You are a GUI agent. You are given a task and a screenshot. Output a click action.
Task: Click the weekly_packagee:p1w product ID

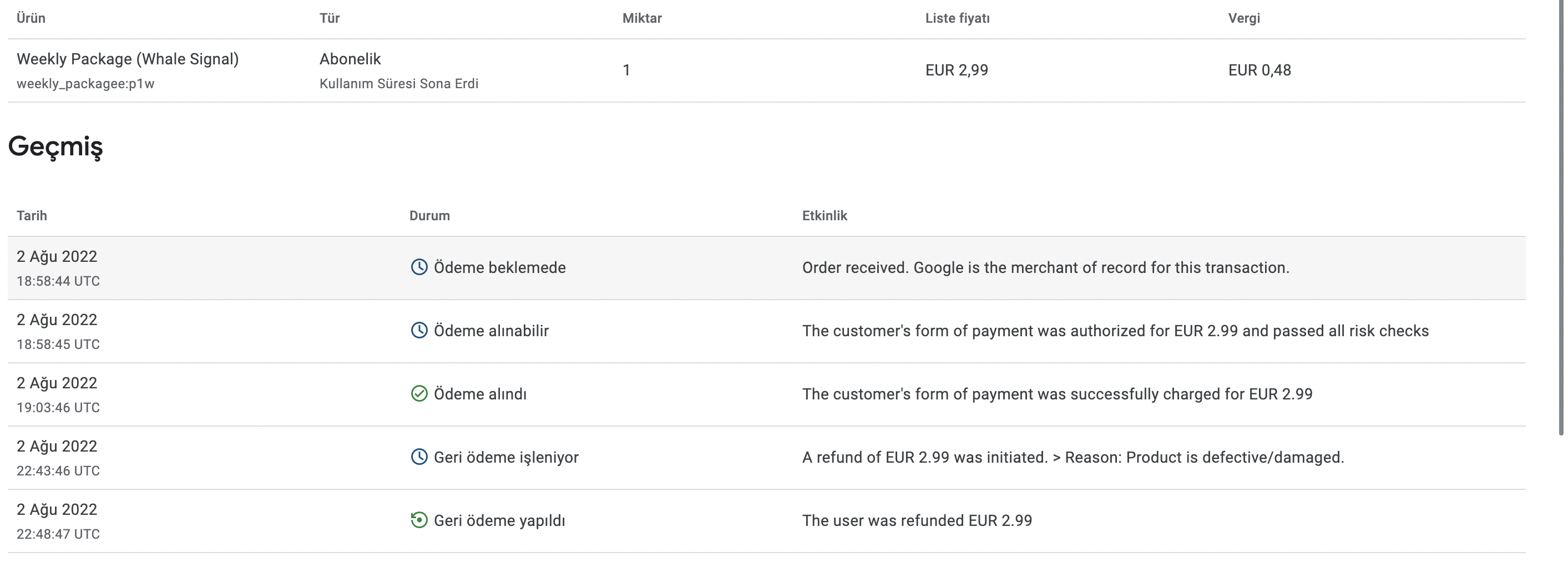click(85, 84)
